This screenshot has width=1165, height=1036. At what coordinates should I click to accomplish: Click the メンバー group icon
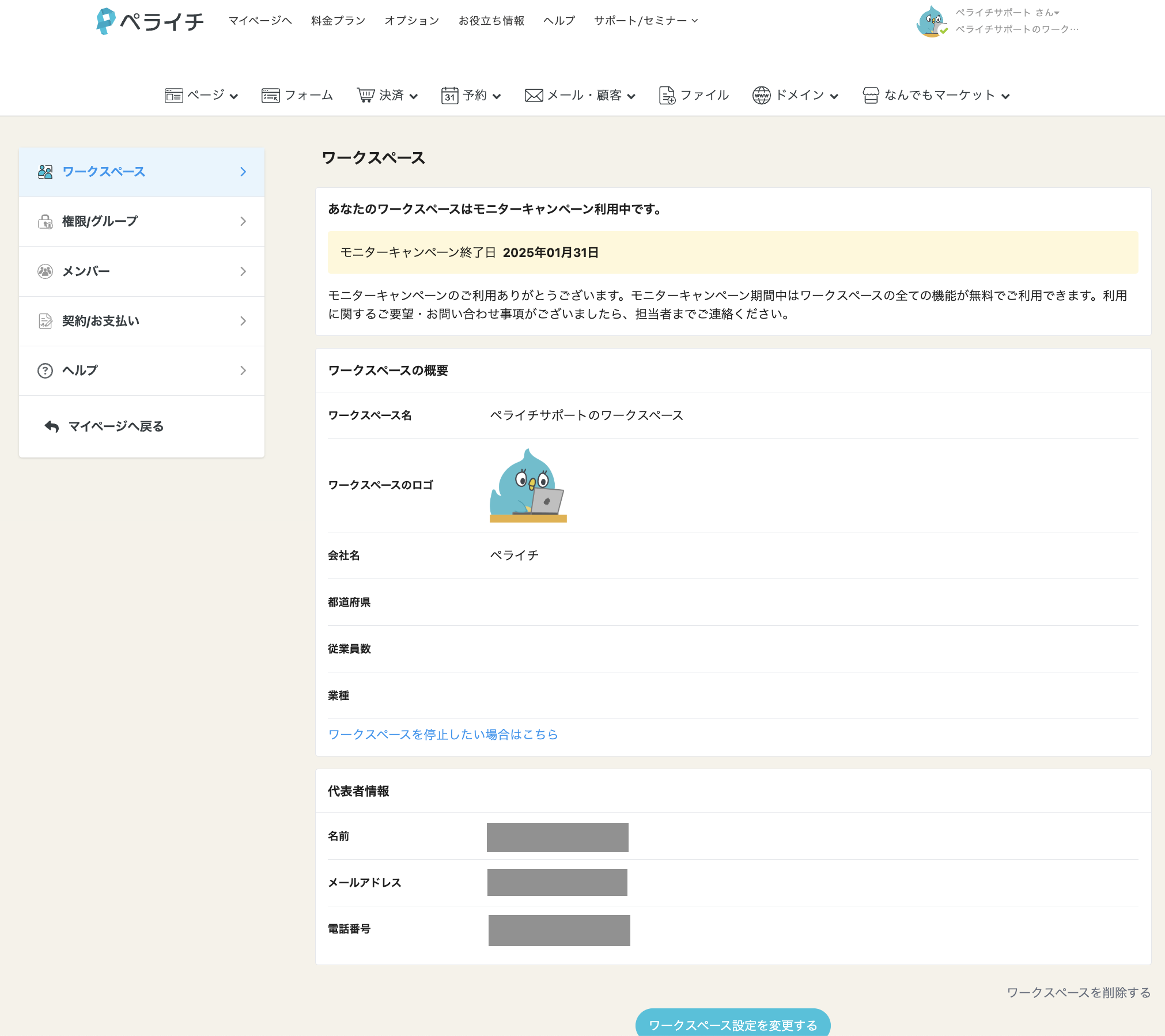coord(45,271)
